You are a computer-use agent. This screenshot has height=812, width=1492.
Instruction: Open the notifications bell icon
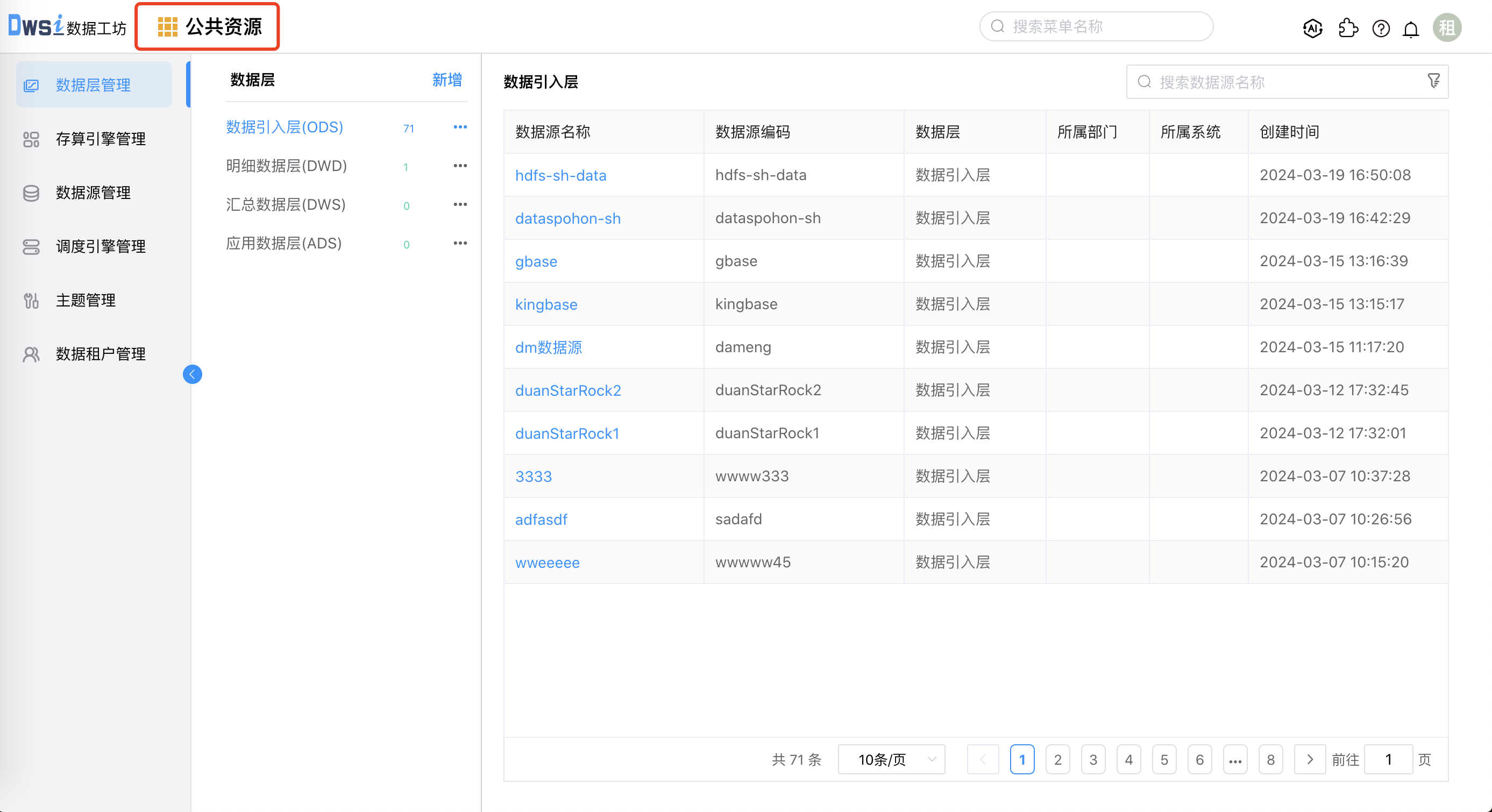[x=1411, y=28]
